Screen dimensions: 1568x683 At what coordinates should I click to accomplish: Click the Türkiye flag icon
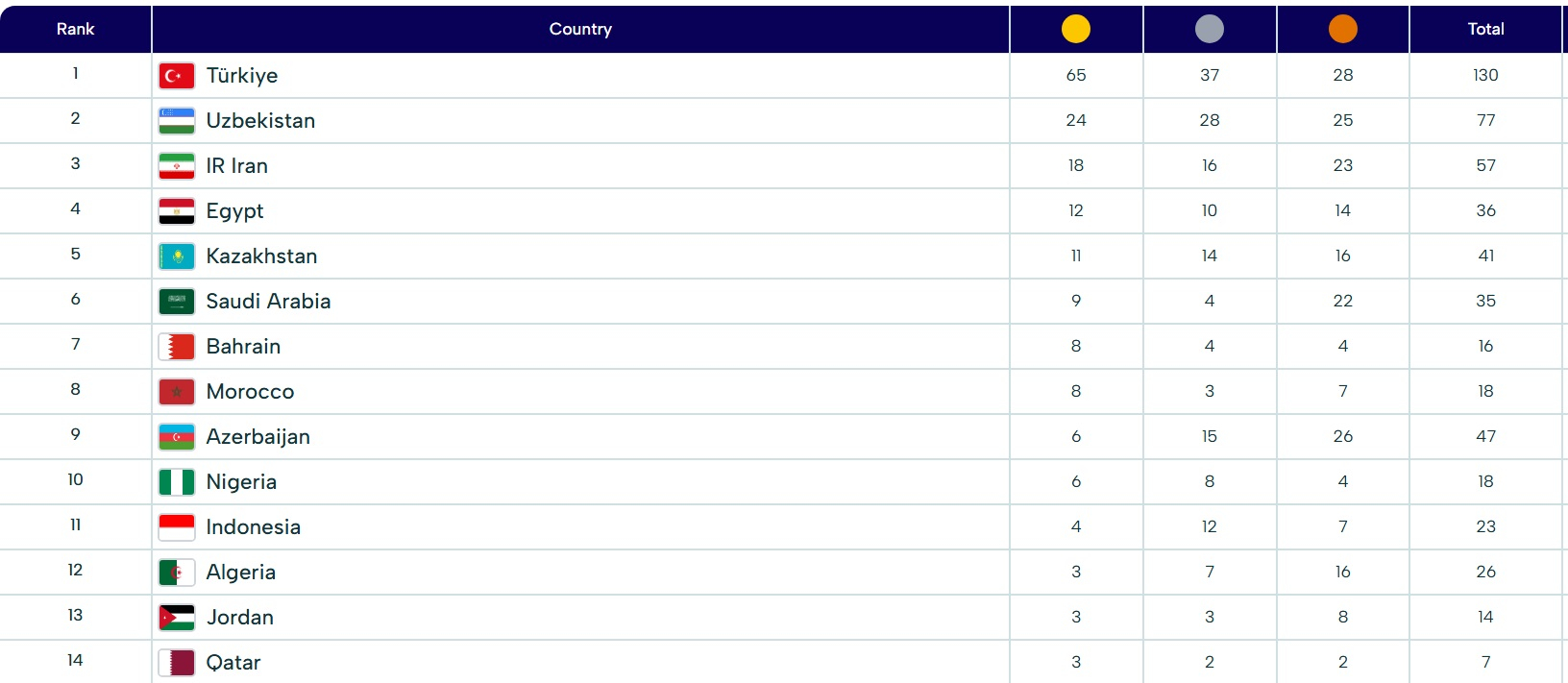point(177,76)
